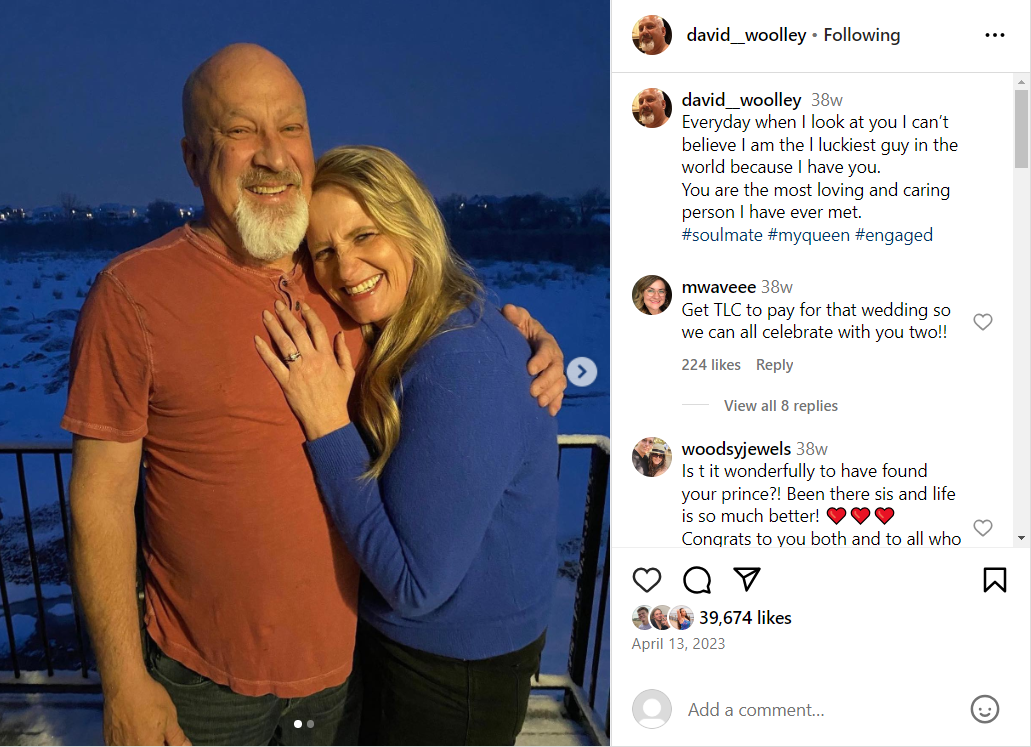Open the three-dot more options menu
The image size is (1031, 747).
[x=994, y=35]
